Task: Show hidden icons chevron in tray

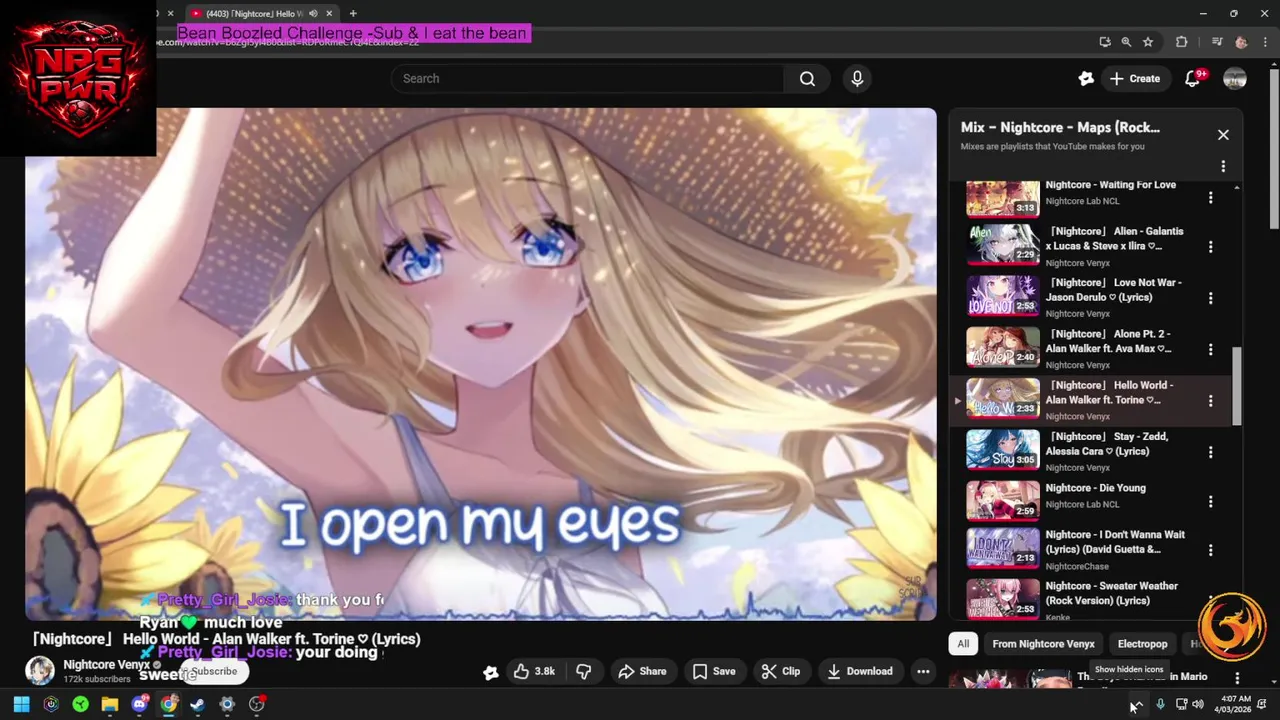Action: click(x=1137, y=705)
